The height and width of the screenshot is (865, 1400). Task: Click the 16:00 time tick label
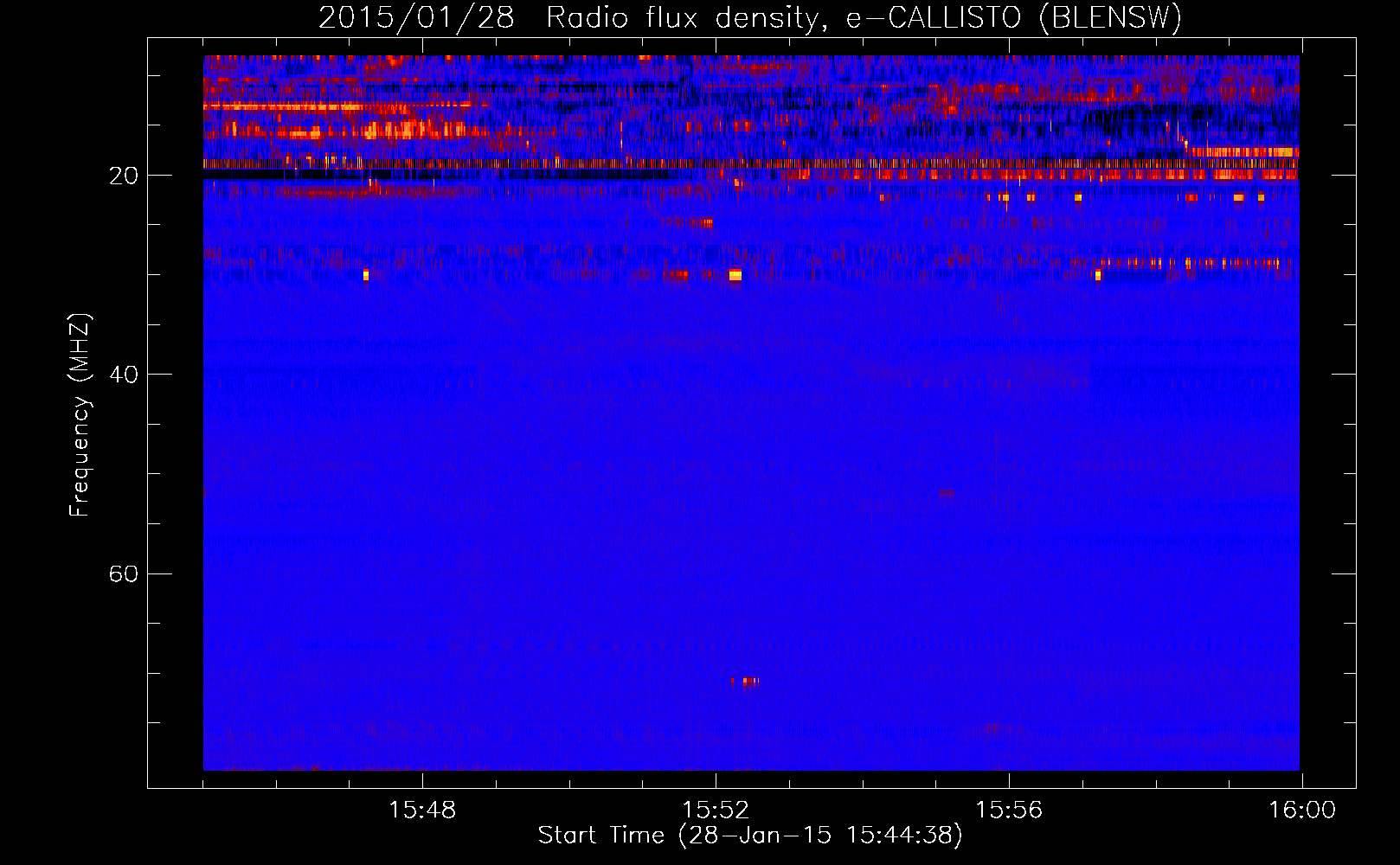(x=1302, y=811)
